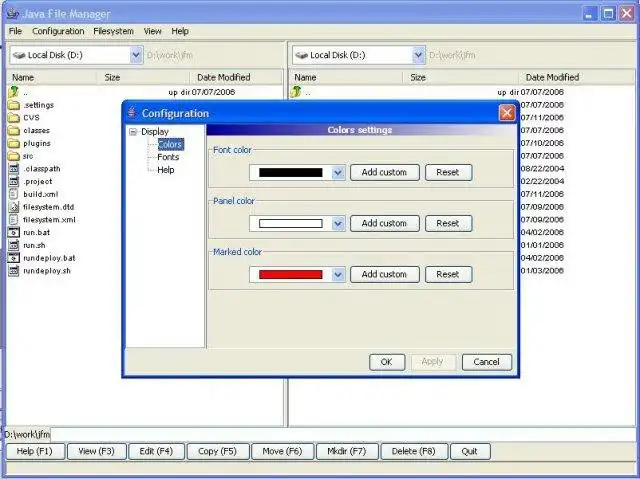The height and width of the screenshot is (479, 640).
Task: Click the filesystem.dtd file icon
Action: click(14, 207)
